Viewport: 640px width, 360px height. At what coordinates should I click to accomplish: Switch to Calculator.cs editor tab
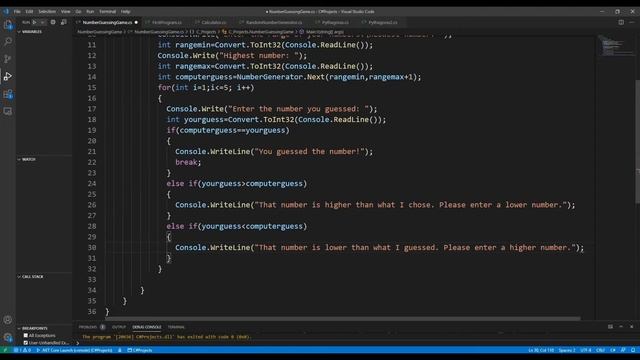(213, 22)
